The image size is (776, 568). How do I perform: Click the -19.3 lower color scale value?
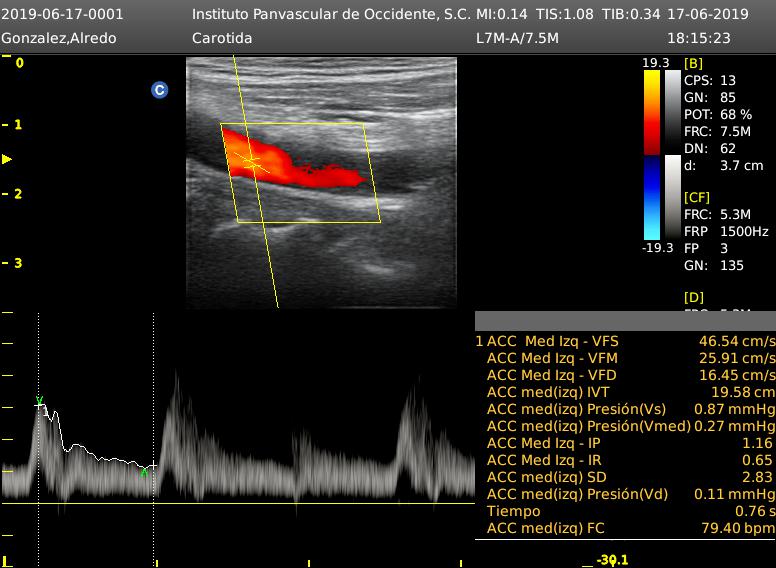point(657,247)
